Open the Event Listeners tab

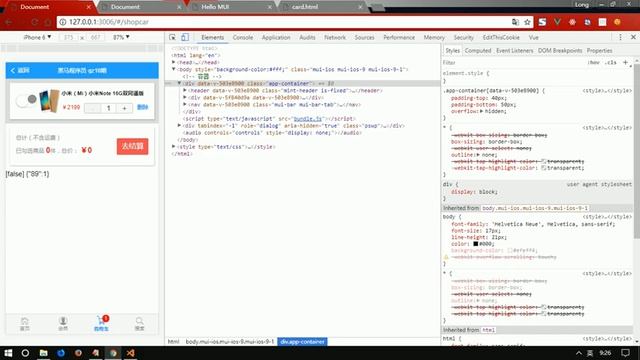pos(515,51)
